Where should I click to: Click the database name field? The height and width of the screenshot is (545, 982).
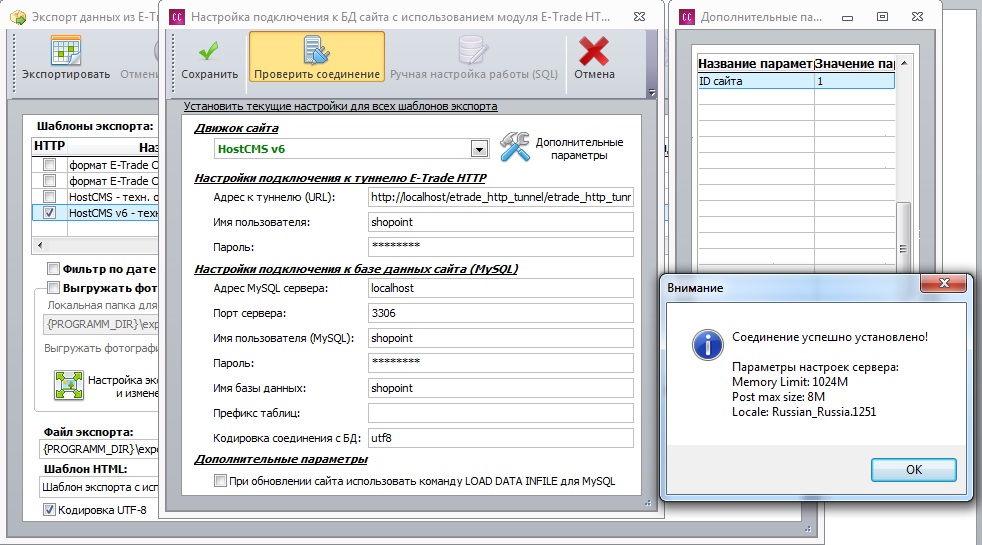[501, 388]
